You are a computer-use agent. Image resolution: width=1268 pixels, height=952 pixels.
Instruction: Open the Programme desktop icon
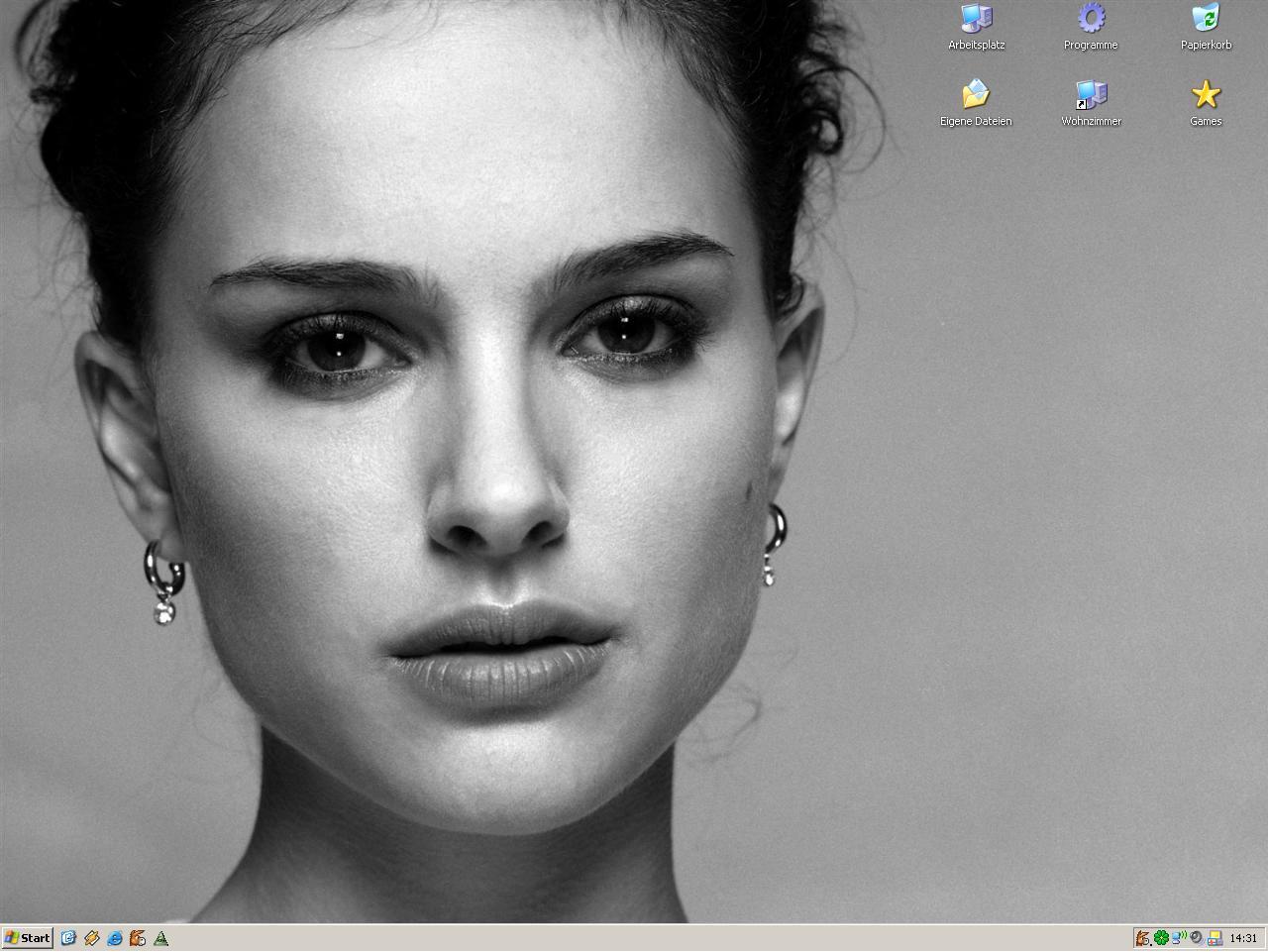pyautogui.click(x=1091, y=19)
